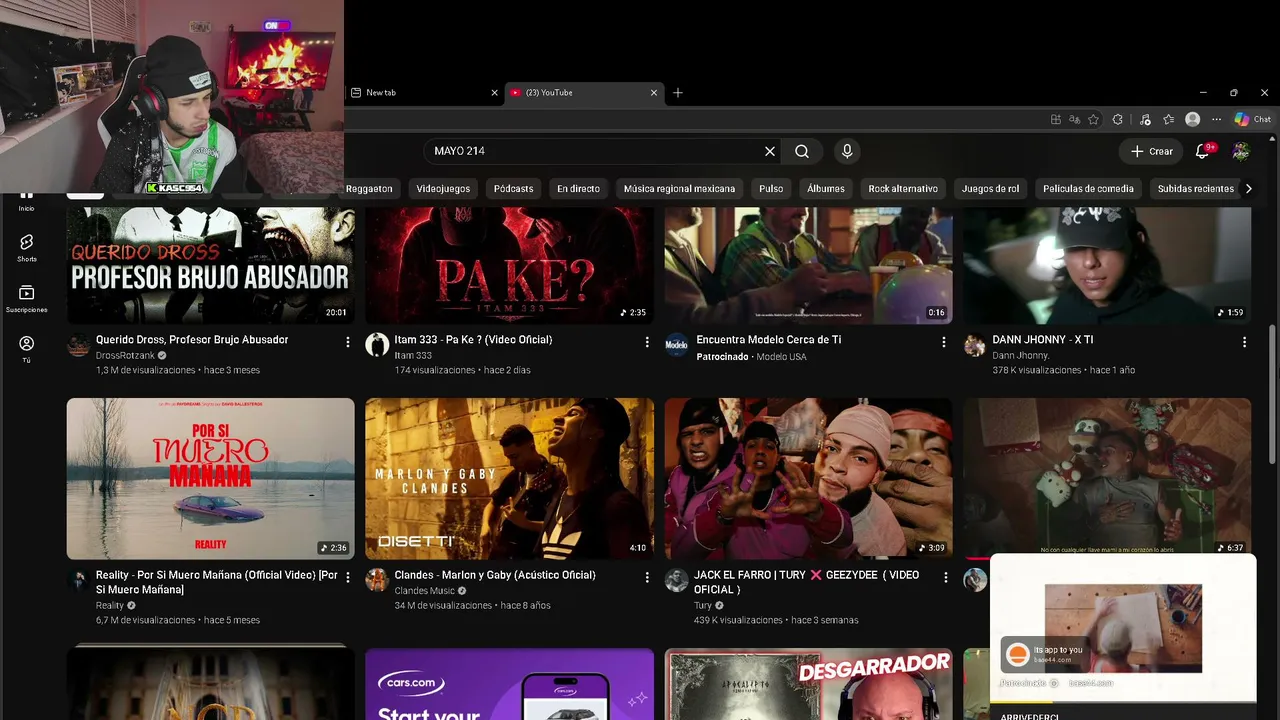The height and width of the screenshot is (720, 1280).
Task: Open the DANN JHONNY - X TI title
Action: click(x=1043, y=340)
